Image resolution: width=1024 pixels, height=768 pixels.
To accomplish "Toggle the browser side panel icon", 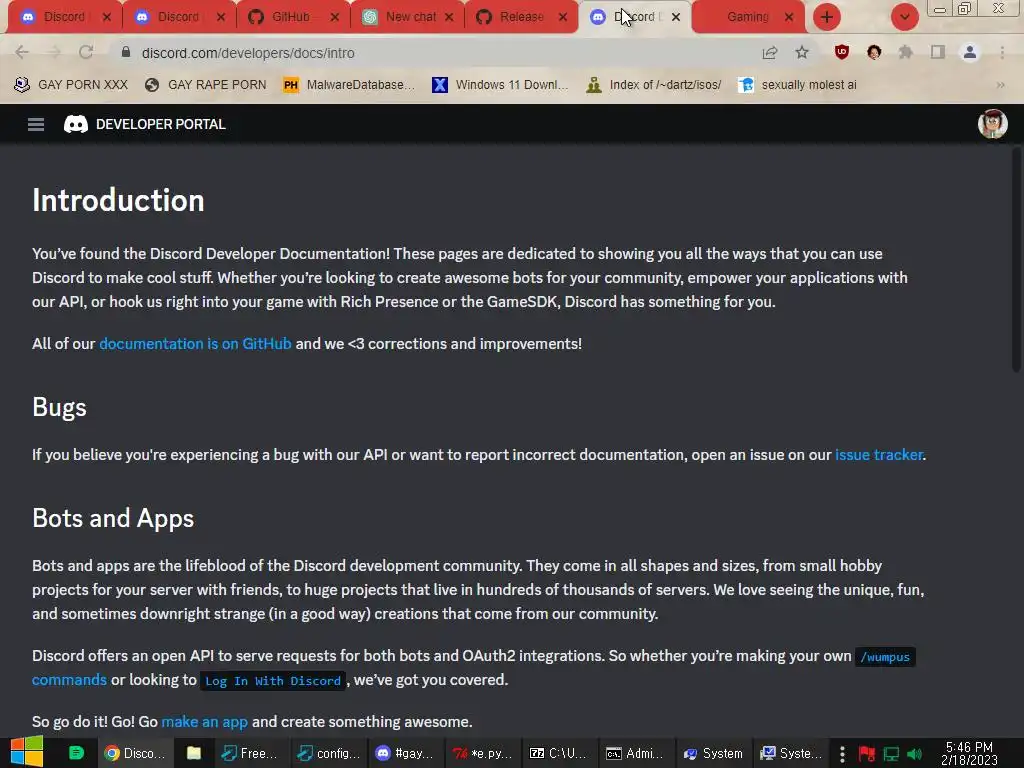I will click(938, 52).
